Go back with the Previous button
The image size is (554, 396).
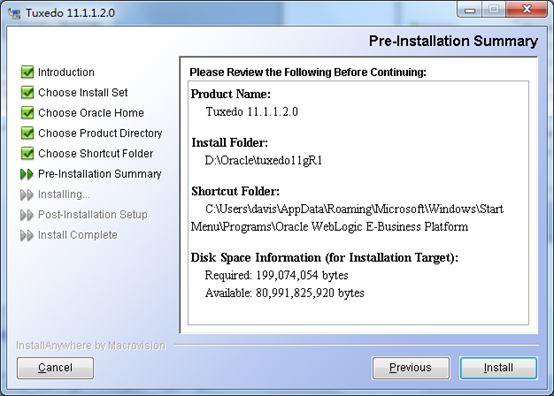[411, 368]
